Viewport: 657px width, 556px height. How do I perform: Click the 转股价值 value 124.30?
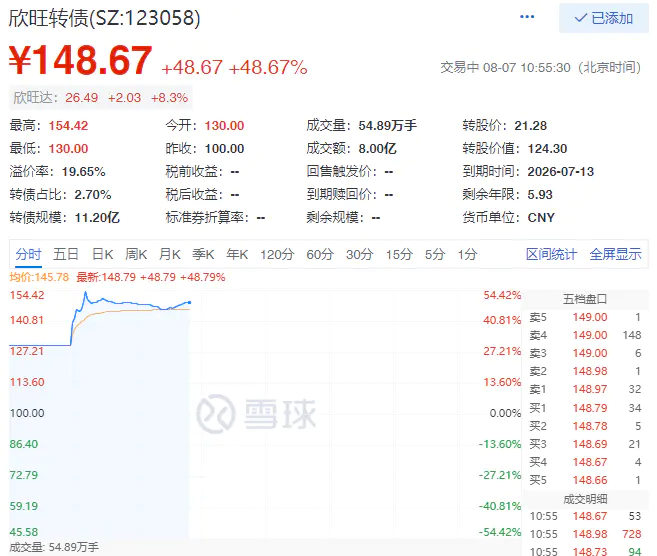tap(547, 149)
